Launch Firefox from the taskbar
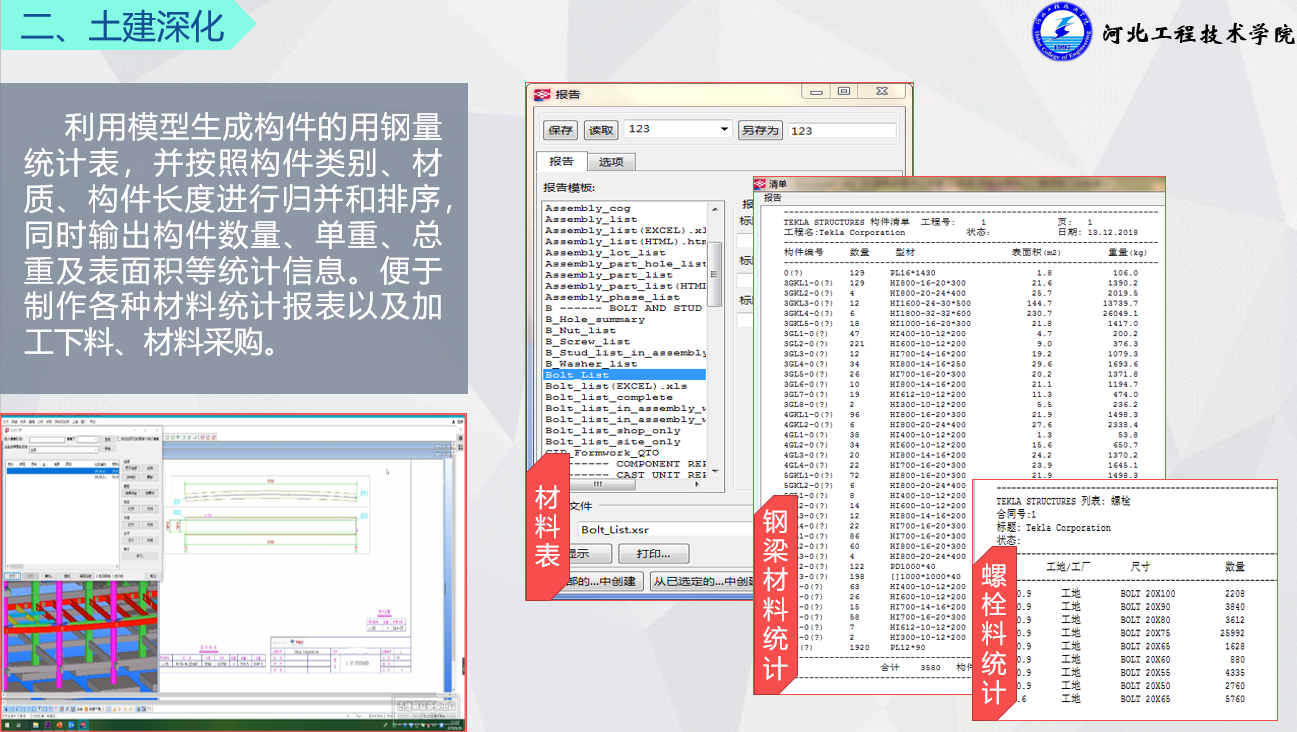 tap(60, 725)
